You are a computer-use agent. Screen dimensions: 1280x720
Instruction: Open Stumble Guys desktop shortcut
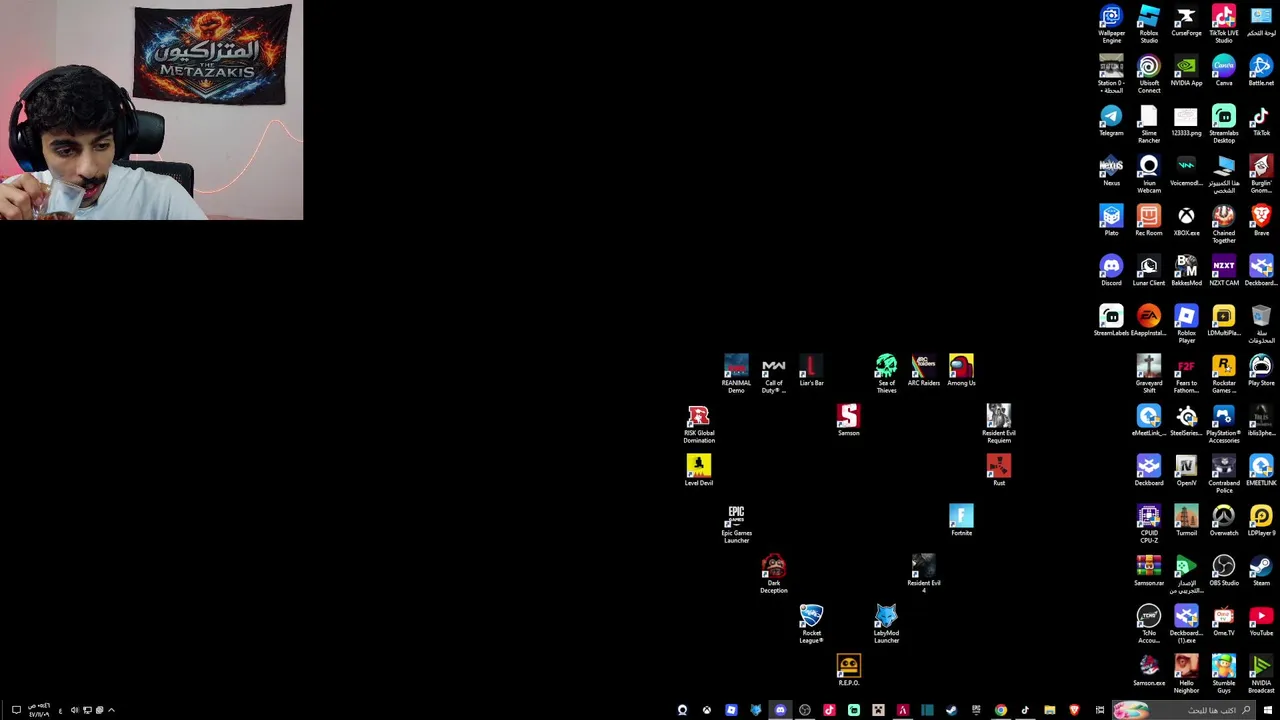coord(1224,674)
